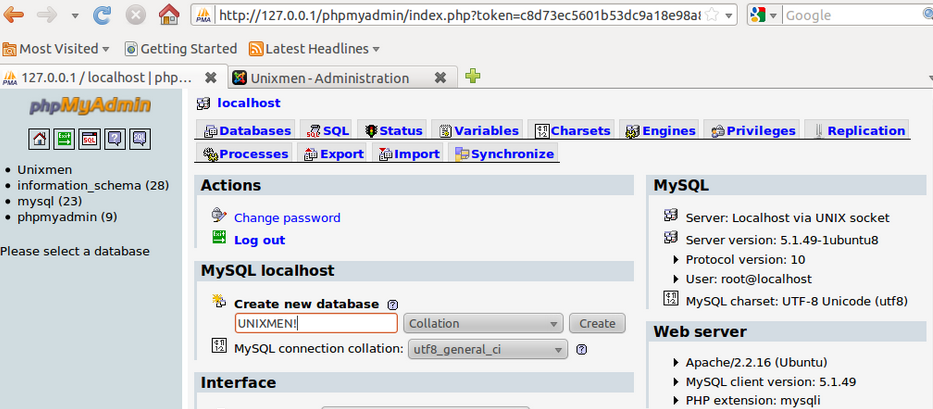The width and height of the screenshot is (933, 409).
Task: Open the Export tab
Action: (333, 154)
